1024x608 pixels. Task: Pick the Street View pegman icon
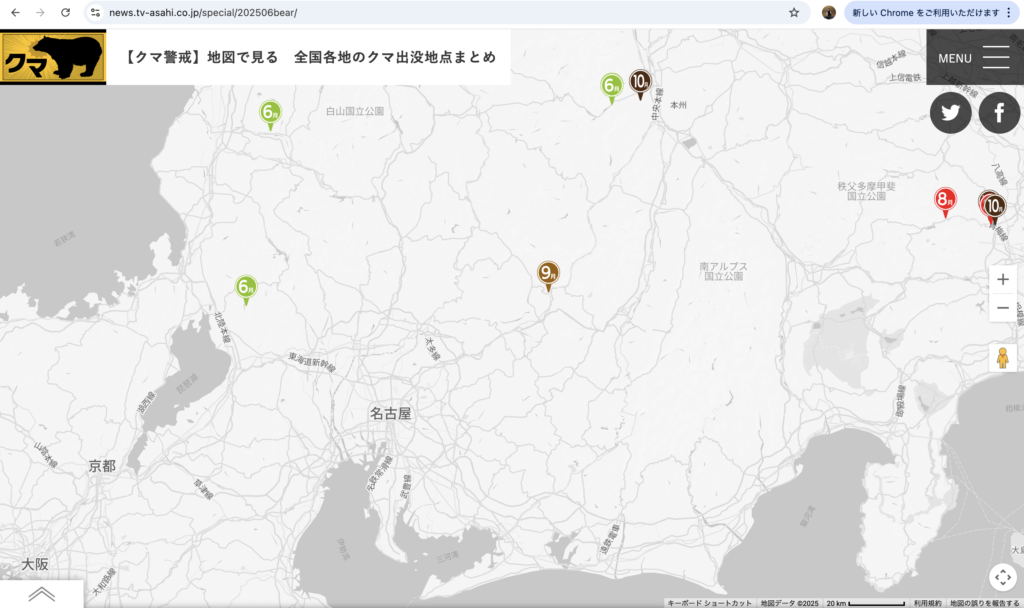[x=1003, y=357]
